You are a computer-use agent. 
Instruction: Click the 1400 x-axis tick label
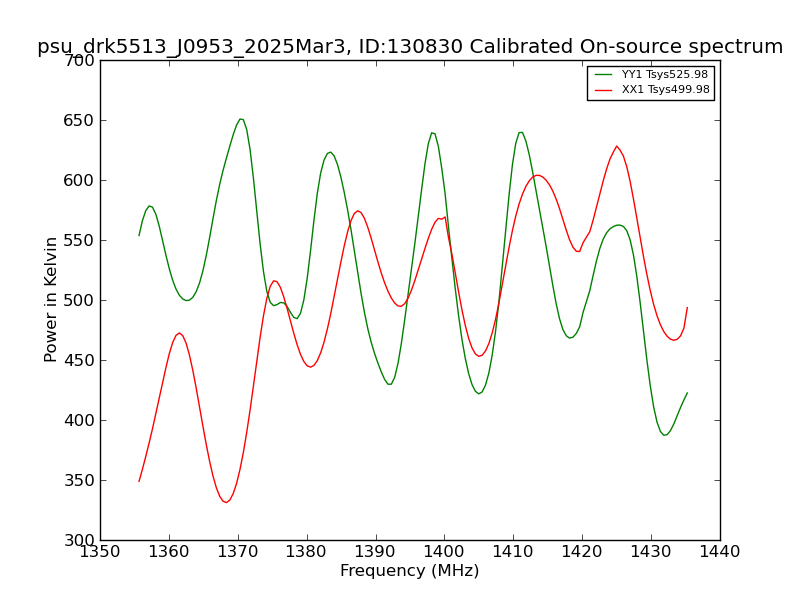click(444, 552)
